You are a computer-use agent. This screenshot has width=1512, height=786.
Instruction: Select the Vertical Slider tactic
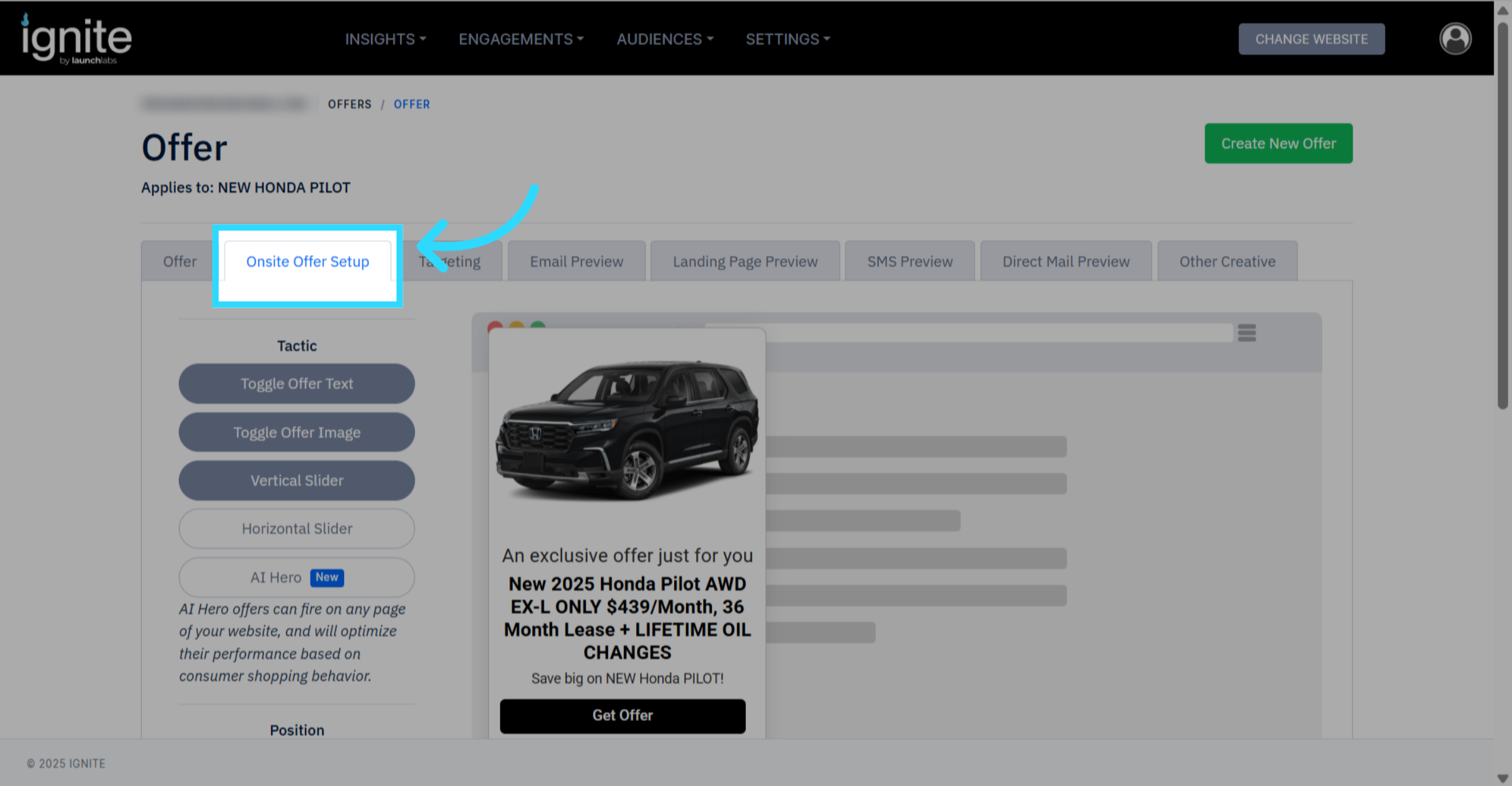click(x=297, y=481)
